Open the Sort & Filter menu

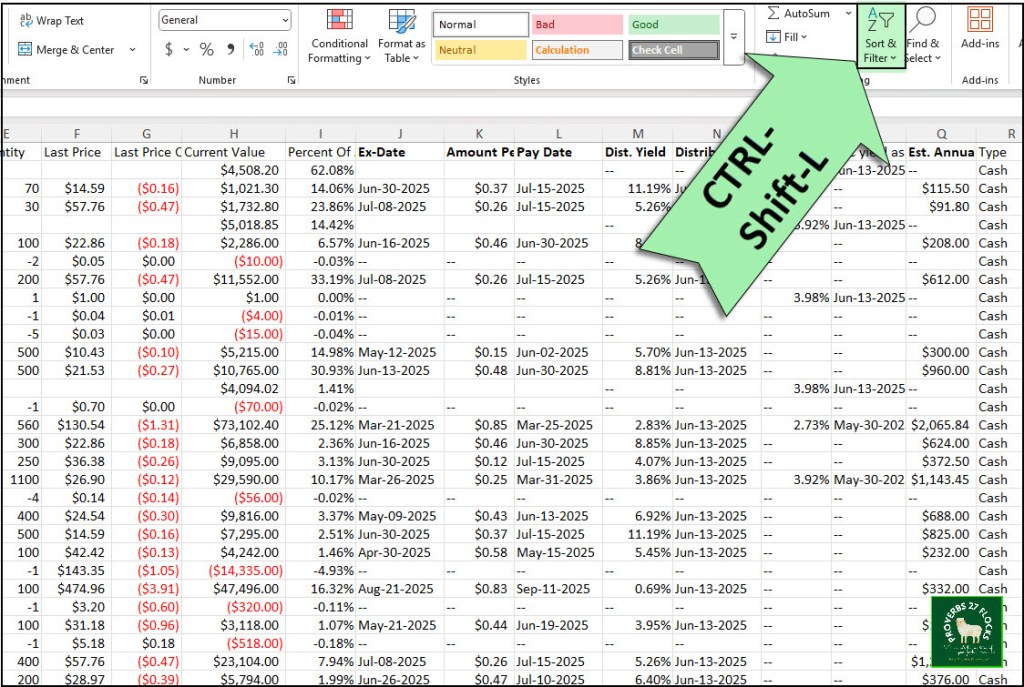coord(880,36)
